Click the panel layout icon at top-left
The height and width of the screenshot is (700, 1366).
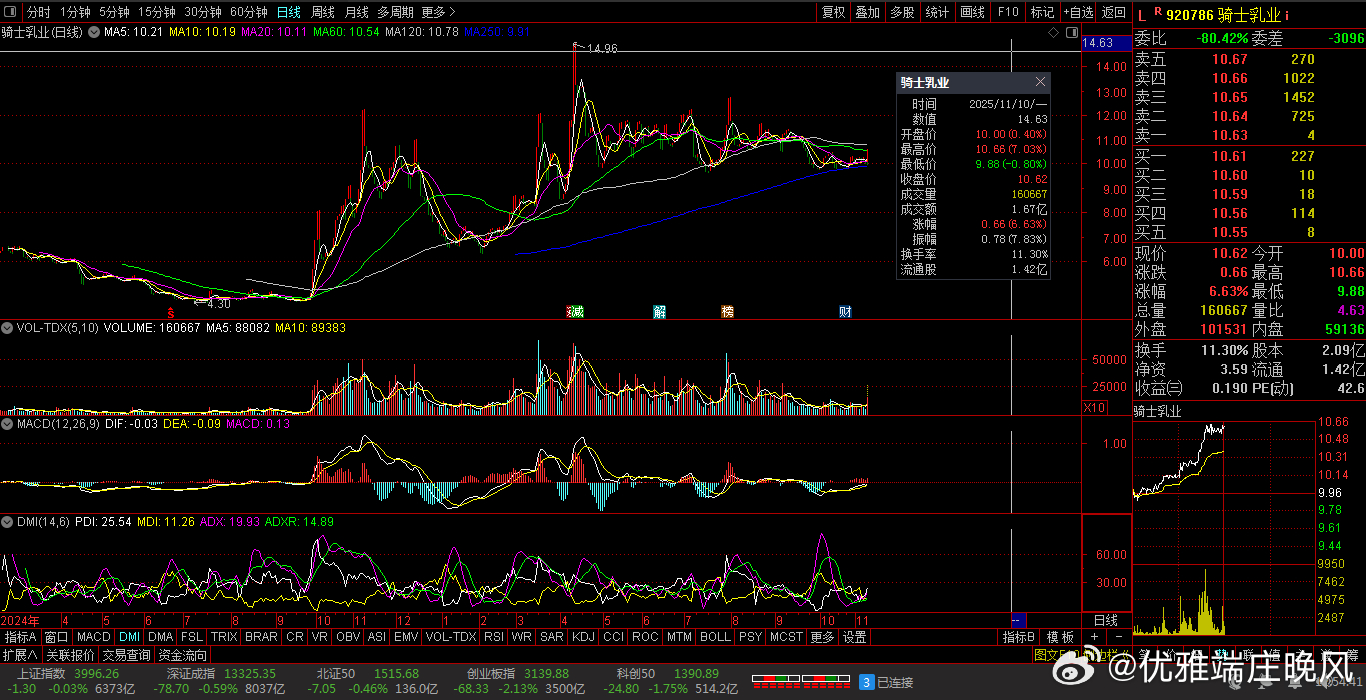(11, 12)
